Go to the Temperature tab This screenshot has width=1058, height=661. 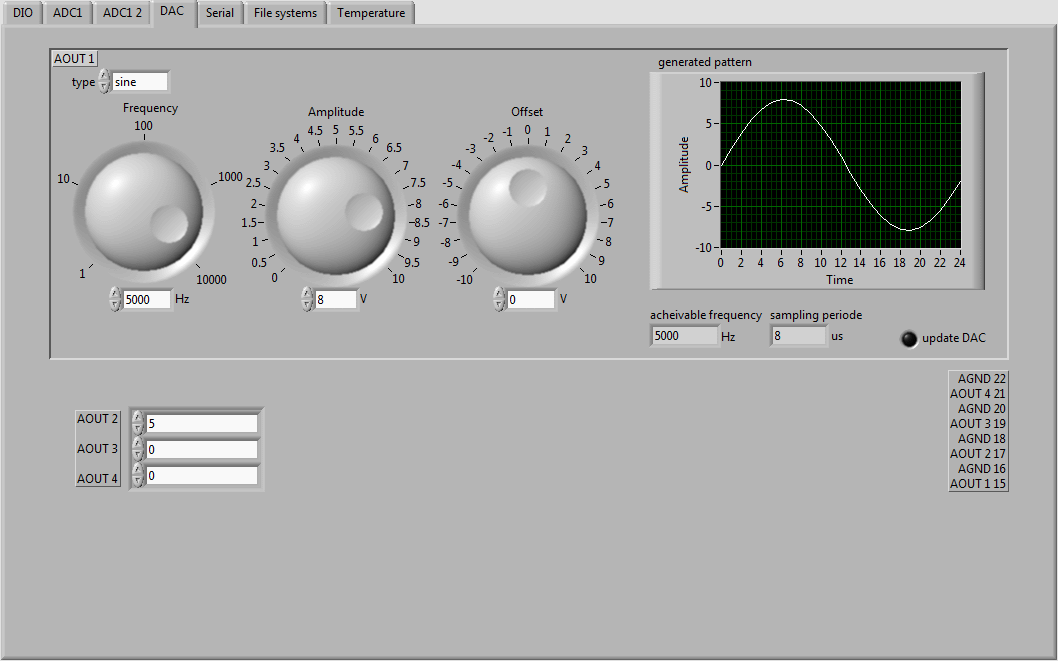pos(371,13)
